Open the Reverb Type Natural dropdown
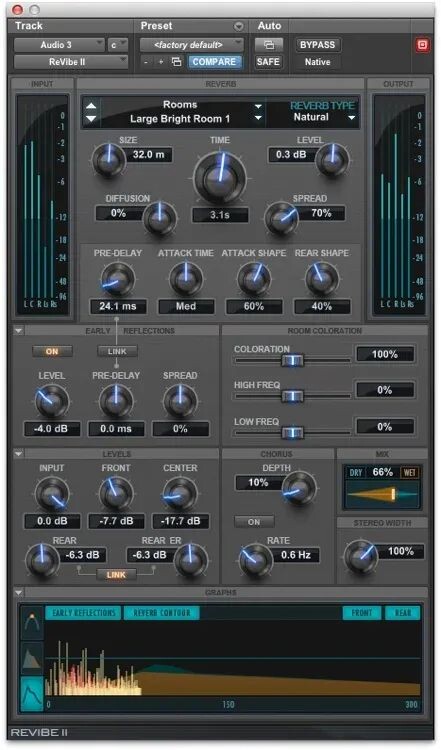Screen dimensions: 441x750 pos(352,118)
